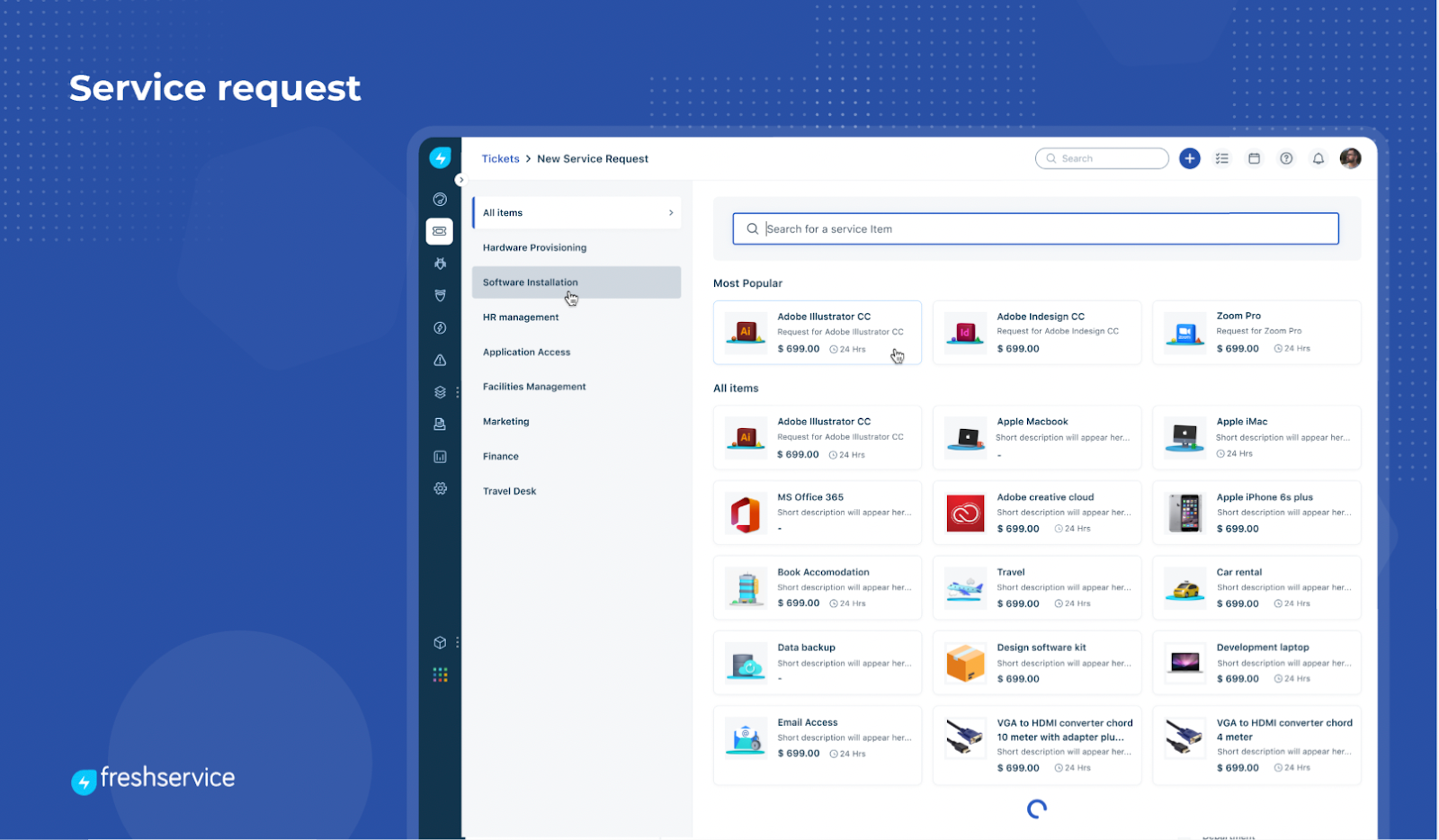Viewport: 1439px width, 840px height.
Task: Select Finance category
Action: [576, 457]
